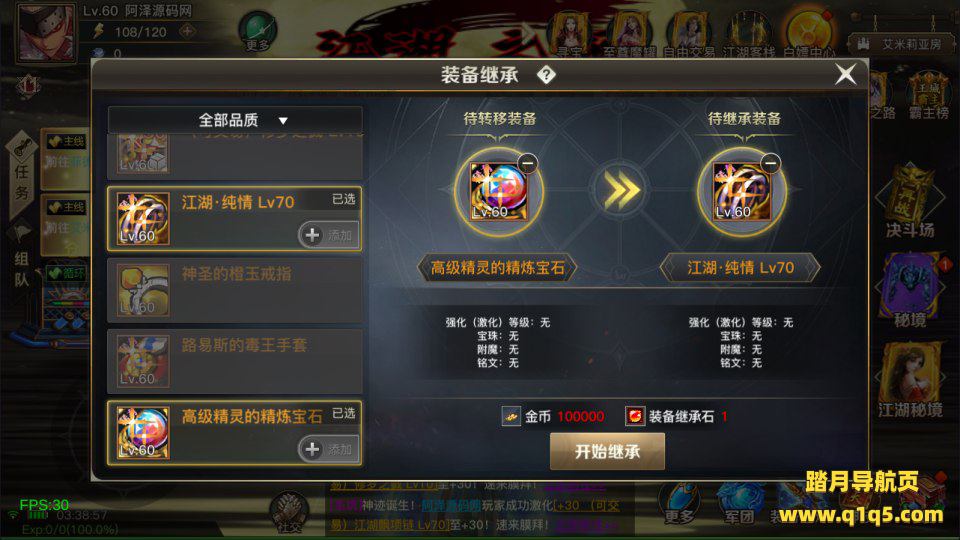Image resolution: width=960 pixels, height=540 pixels.
Task: Select 神圣的橙玉戒指 in equipment list
Action: (235, 290)
